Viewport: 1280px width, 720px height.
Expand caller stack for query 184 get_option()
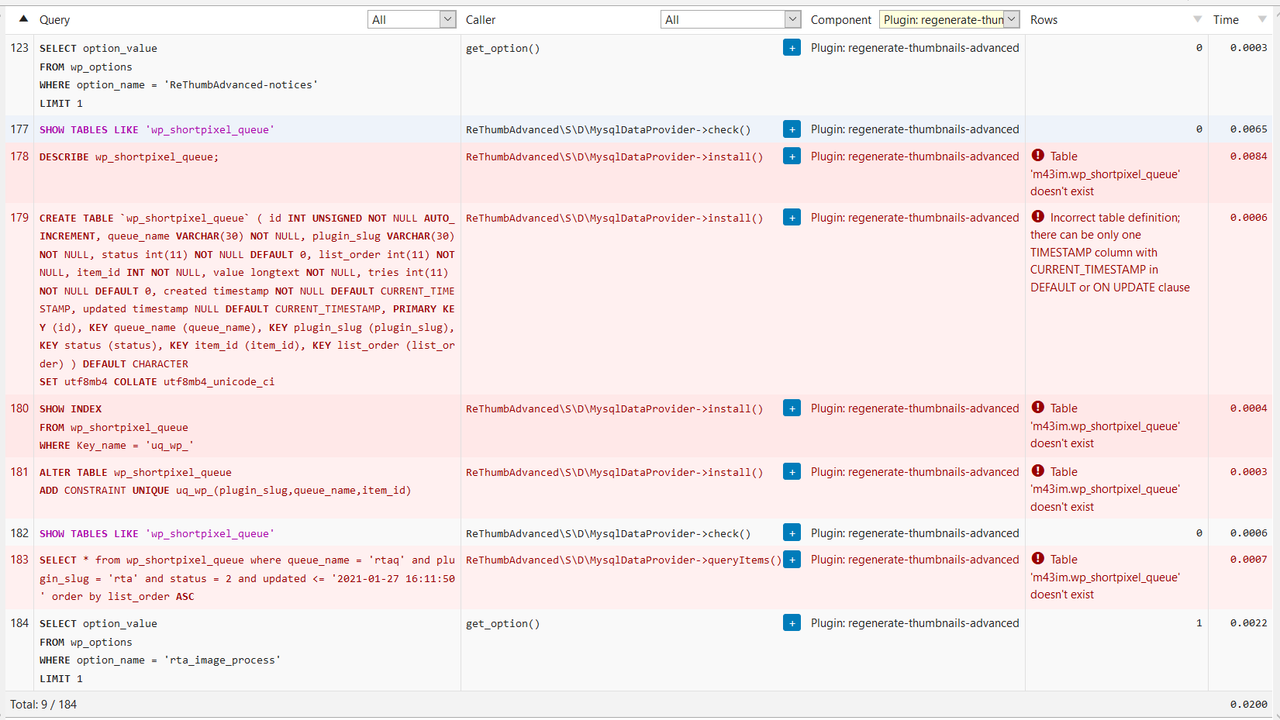(x=791, y=623)
